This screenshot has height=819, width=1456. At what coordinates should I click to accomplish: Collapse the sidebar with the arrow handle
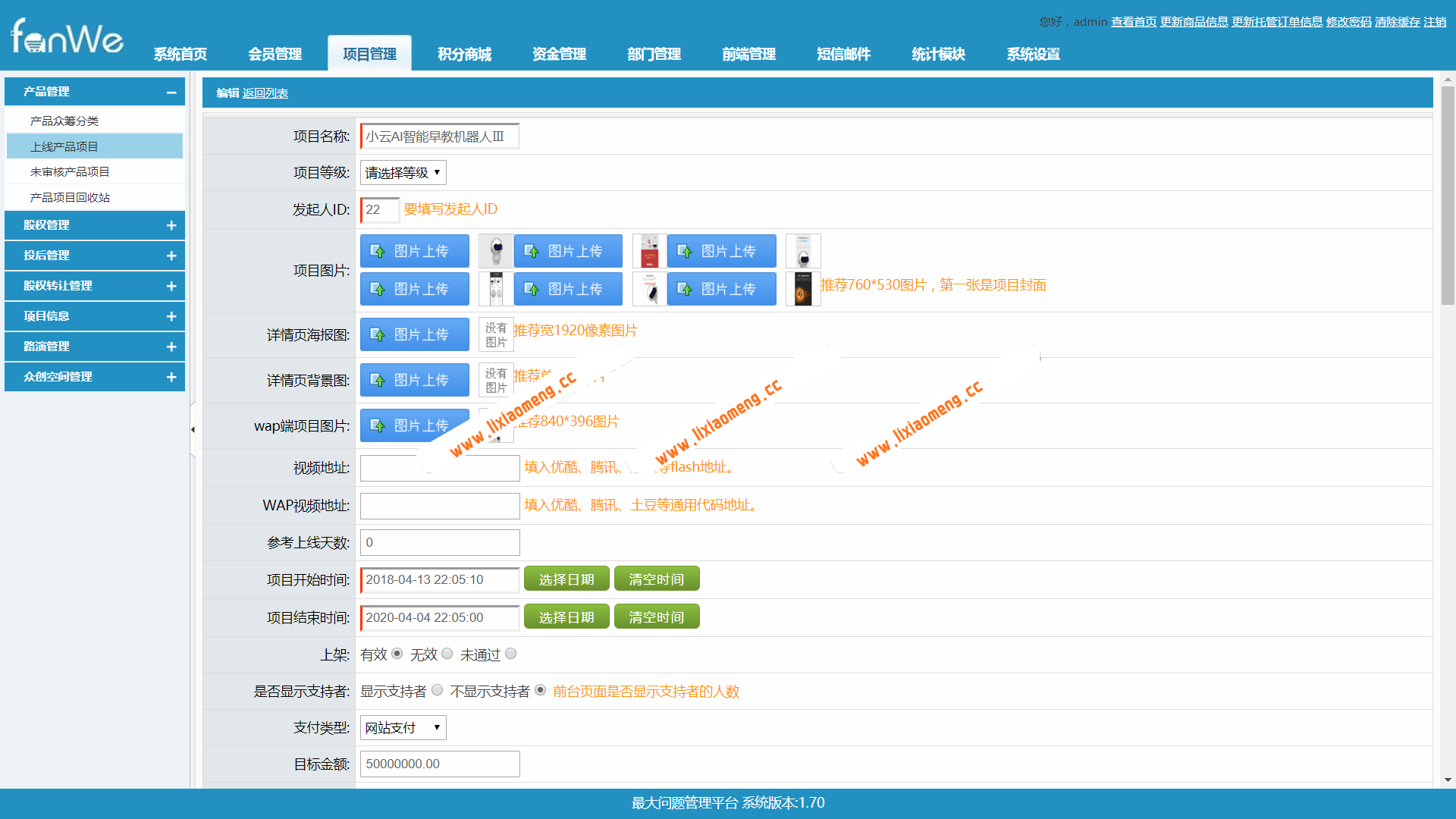(193, 429)
